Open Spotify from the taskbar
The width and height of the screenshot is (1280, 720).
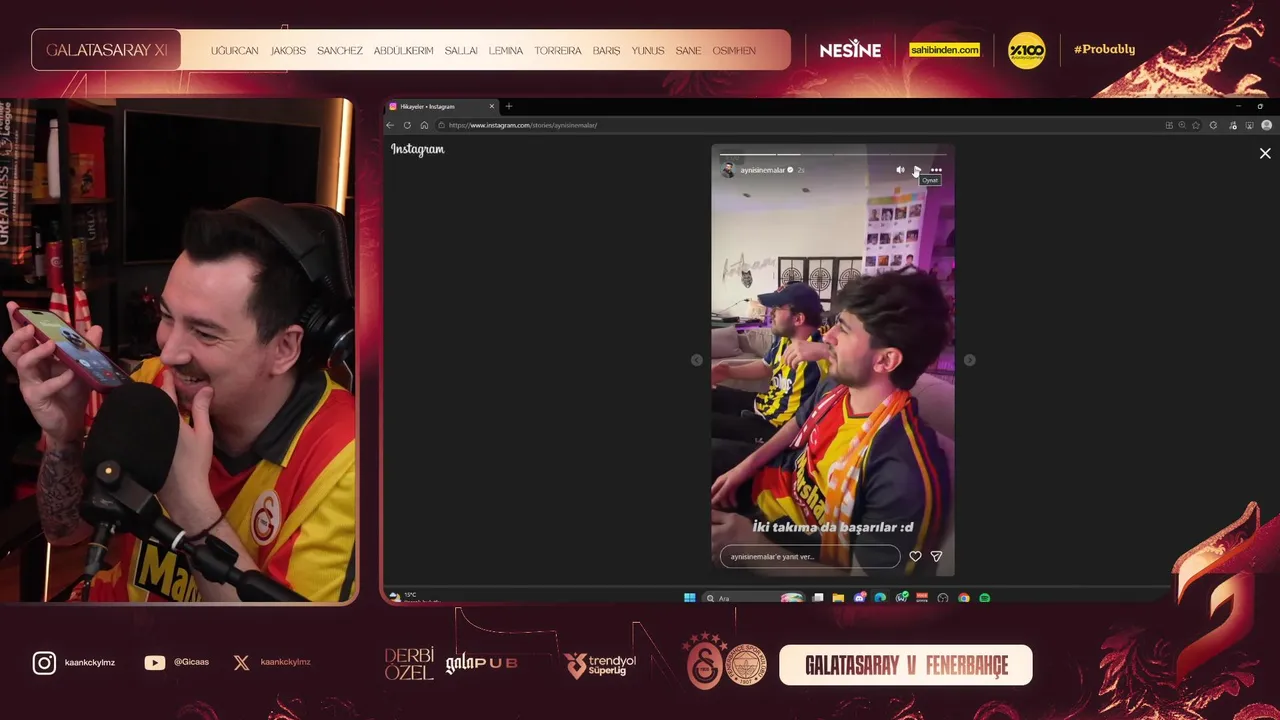985,597
